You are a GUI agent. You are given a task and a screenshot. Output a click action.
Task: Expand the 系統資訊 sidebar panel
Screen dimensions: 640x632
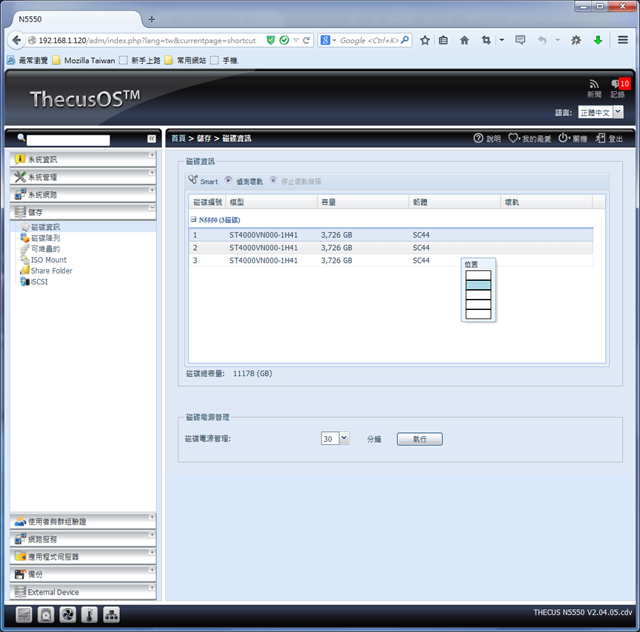83,159
